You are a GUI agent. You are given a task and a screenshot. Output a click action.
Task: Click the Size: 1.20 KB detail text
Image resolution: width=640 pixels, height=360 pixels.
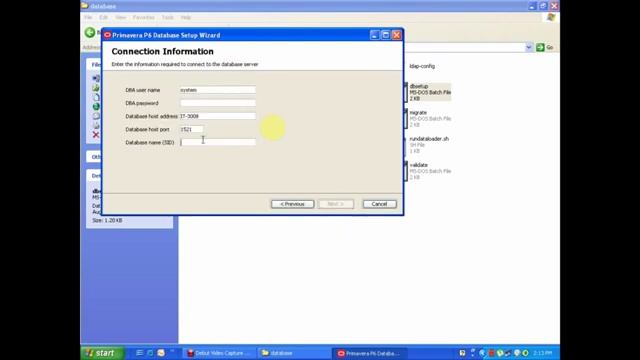[x=107, y=220]
